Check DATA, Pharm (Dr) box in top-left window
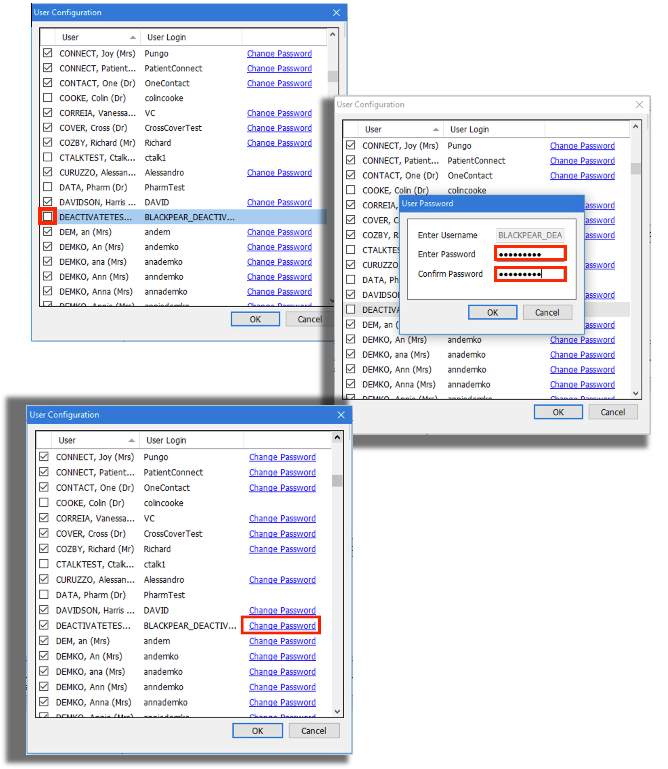668x769 pixels. (x=48, y=186)
